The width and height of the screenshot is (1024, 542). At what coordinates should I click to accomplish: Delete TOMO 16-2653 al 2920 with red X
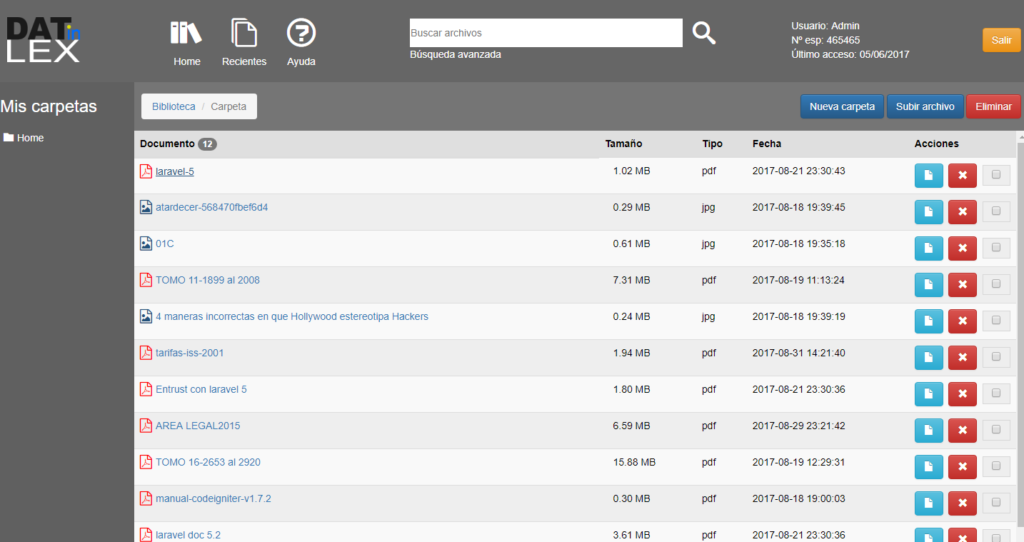point(962,466)
